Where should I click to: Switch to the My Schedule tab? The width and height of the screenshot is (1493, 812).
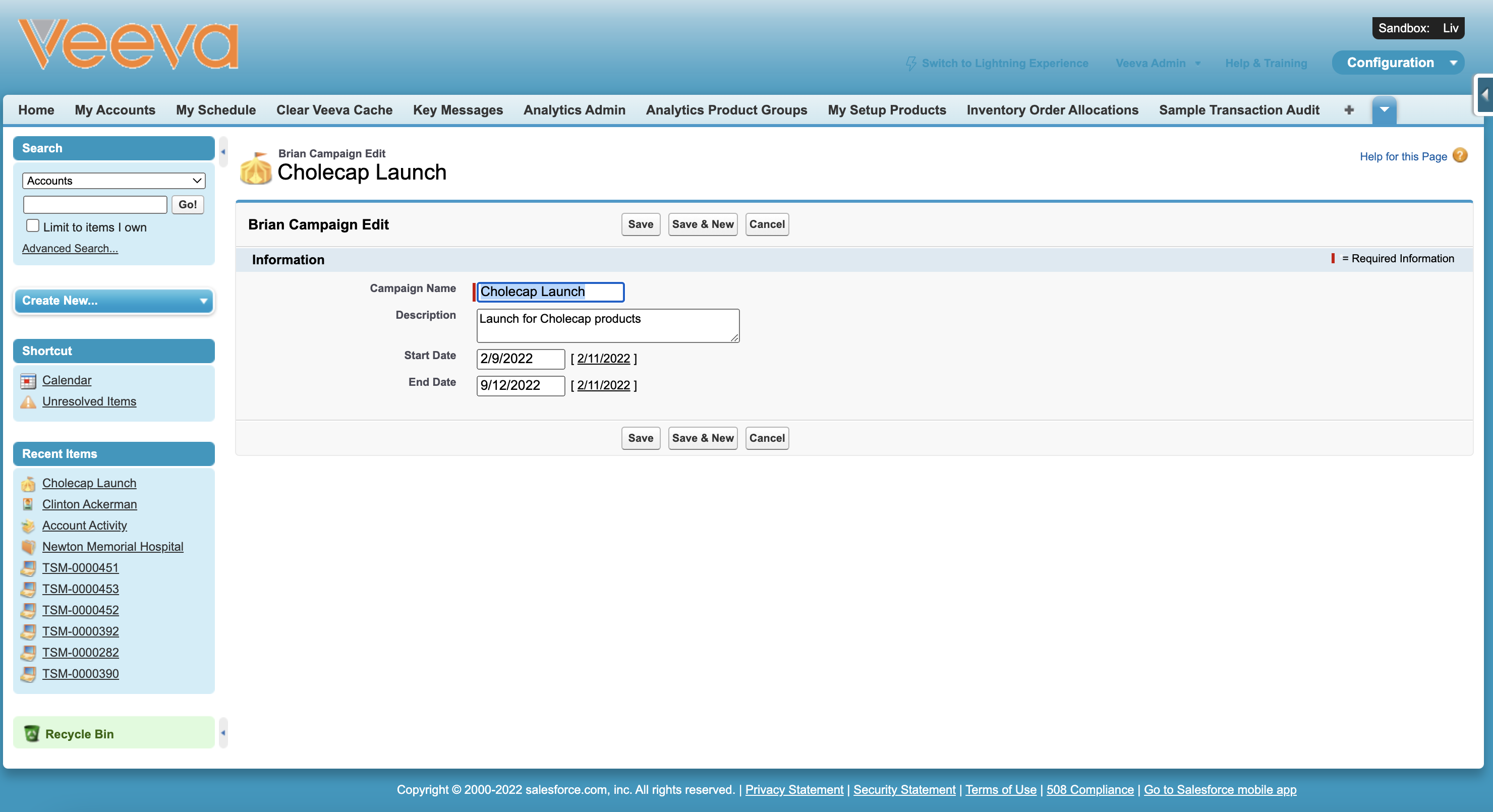215,110
